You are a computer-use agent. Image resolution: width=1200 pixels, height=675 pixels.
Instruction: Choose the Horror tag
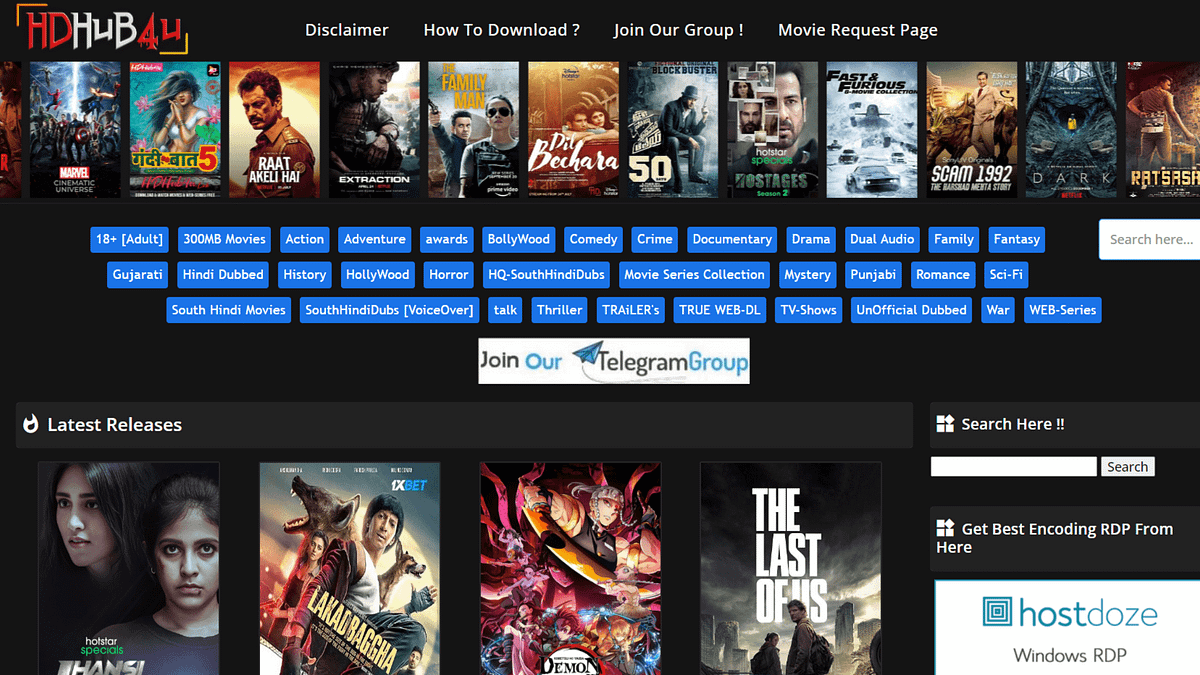click(449, 275)
